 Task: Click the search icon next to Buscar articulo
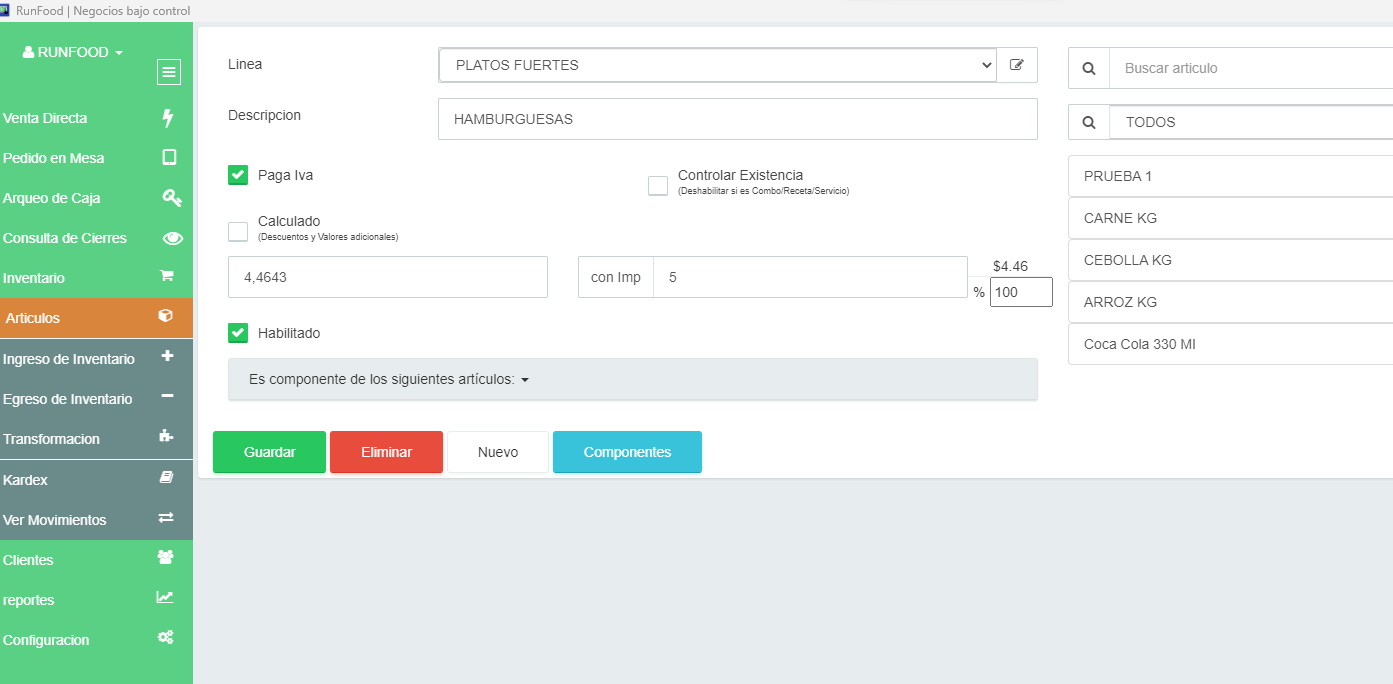(1089, 69)
